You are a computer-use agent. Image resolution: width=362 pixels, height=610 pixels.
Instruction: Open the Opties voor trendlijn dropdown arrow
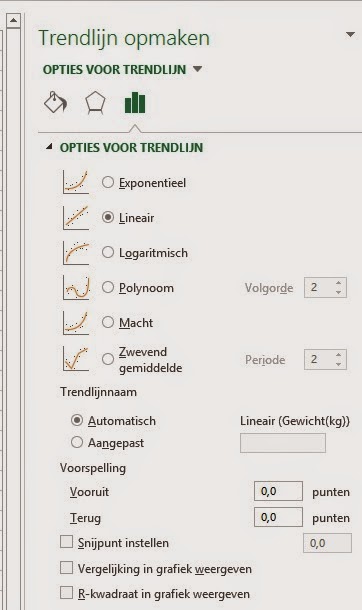tap(198, 69)
